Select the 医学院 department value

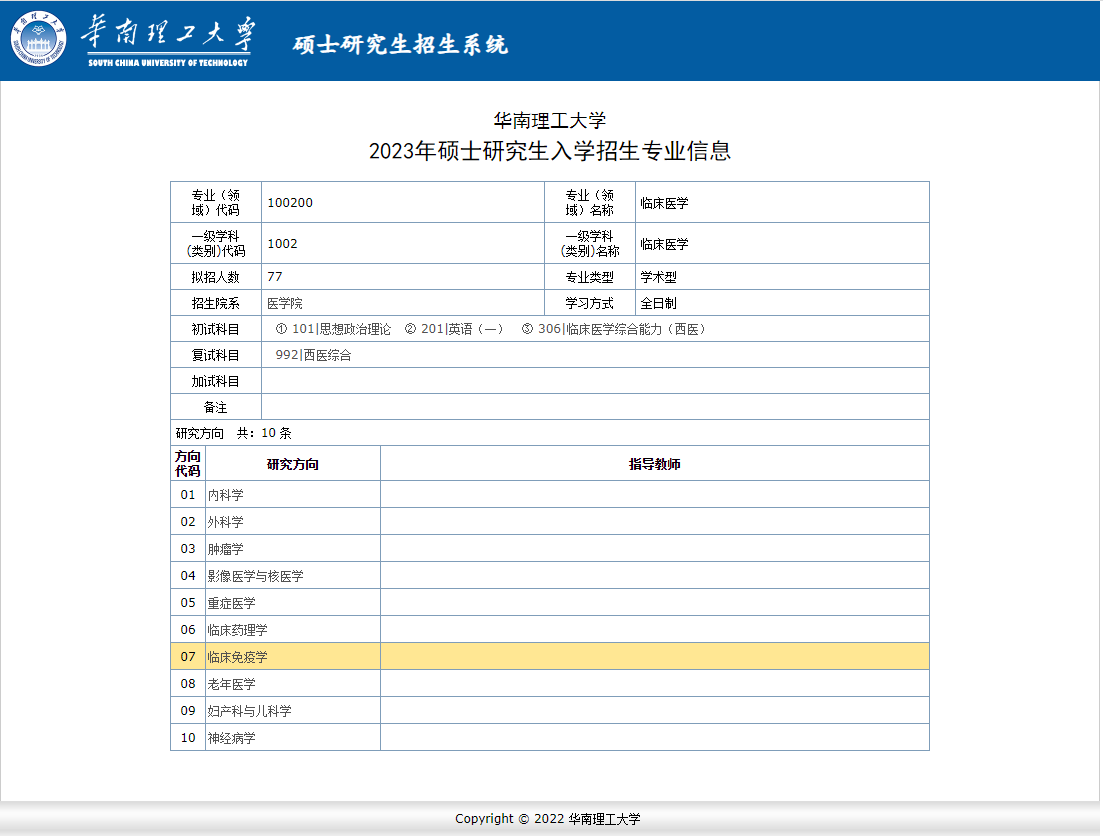(x=285, y=303)
